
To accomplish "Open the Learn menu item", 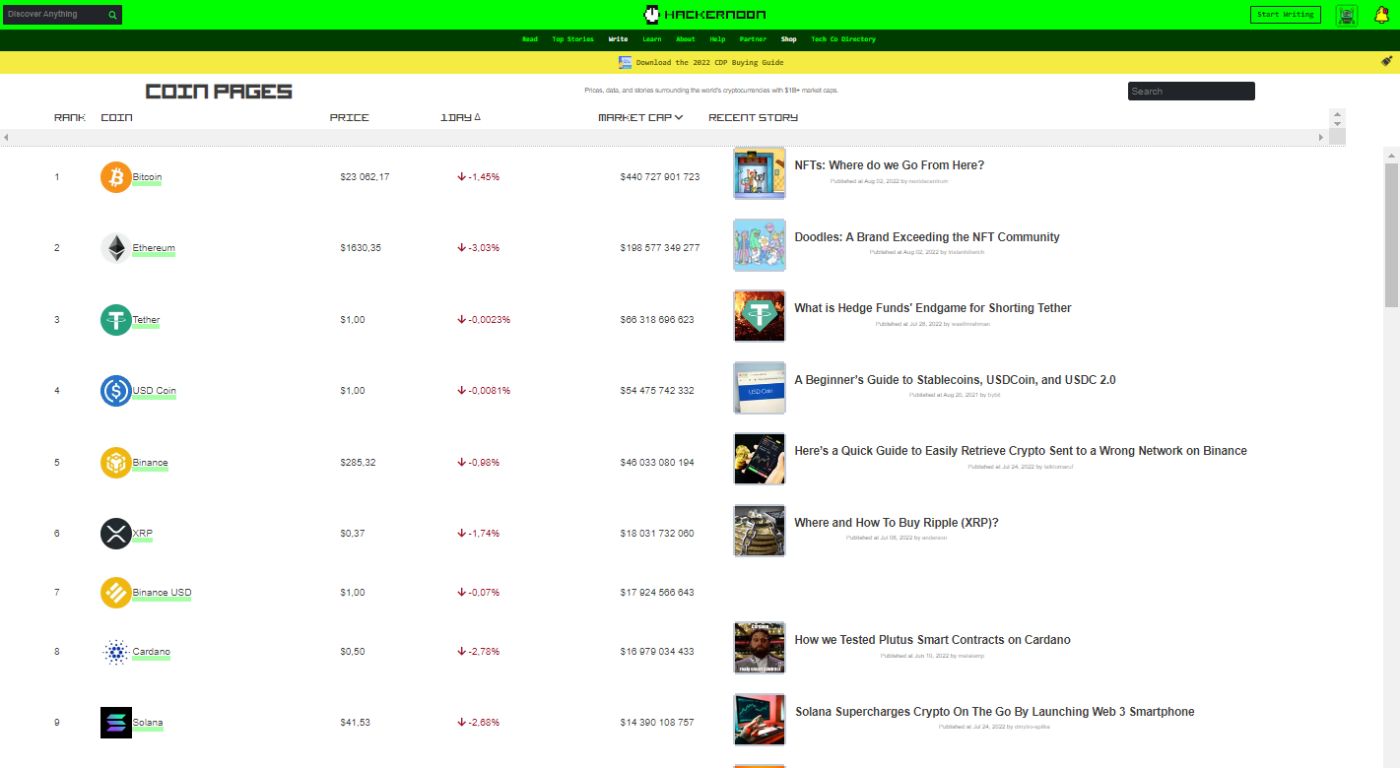I will (x=652, y=40).
